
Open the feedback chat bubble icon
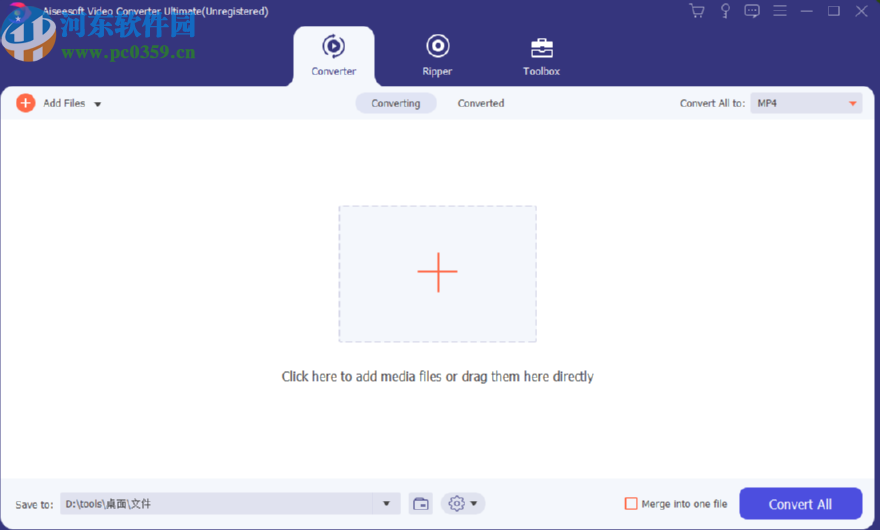pyautogui.click(x=752, y=11)
